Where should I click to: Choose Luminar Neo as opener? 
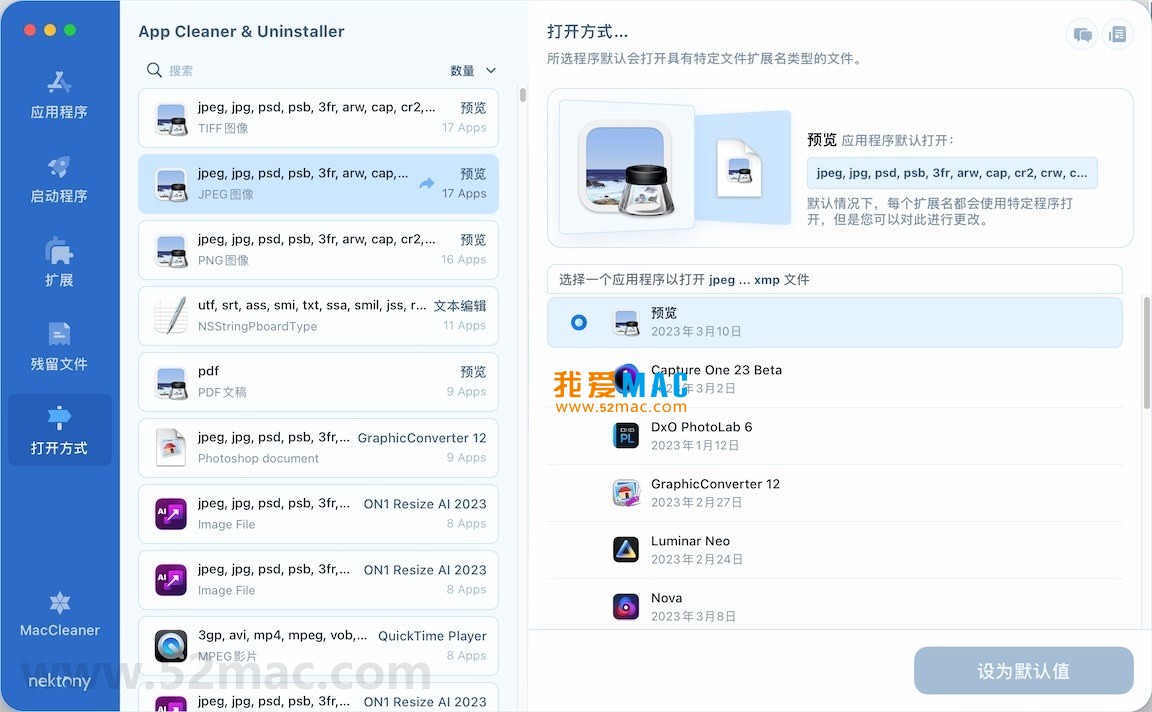point(835,550)
